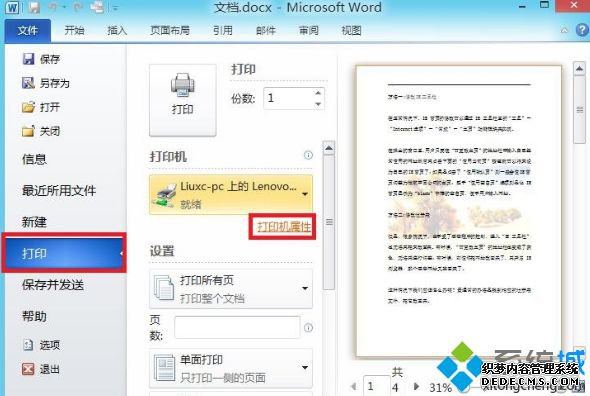The height and width of the screenshot is (396, 590).
Task: Click the save icon in quick access toolbar
Action: 34,8
